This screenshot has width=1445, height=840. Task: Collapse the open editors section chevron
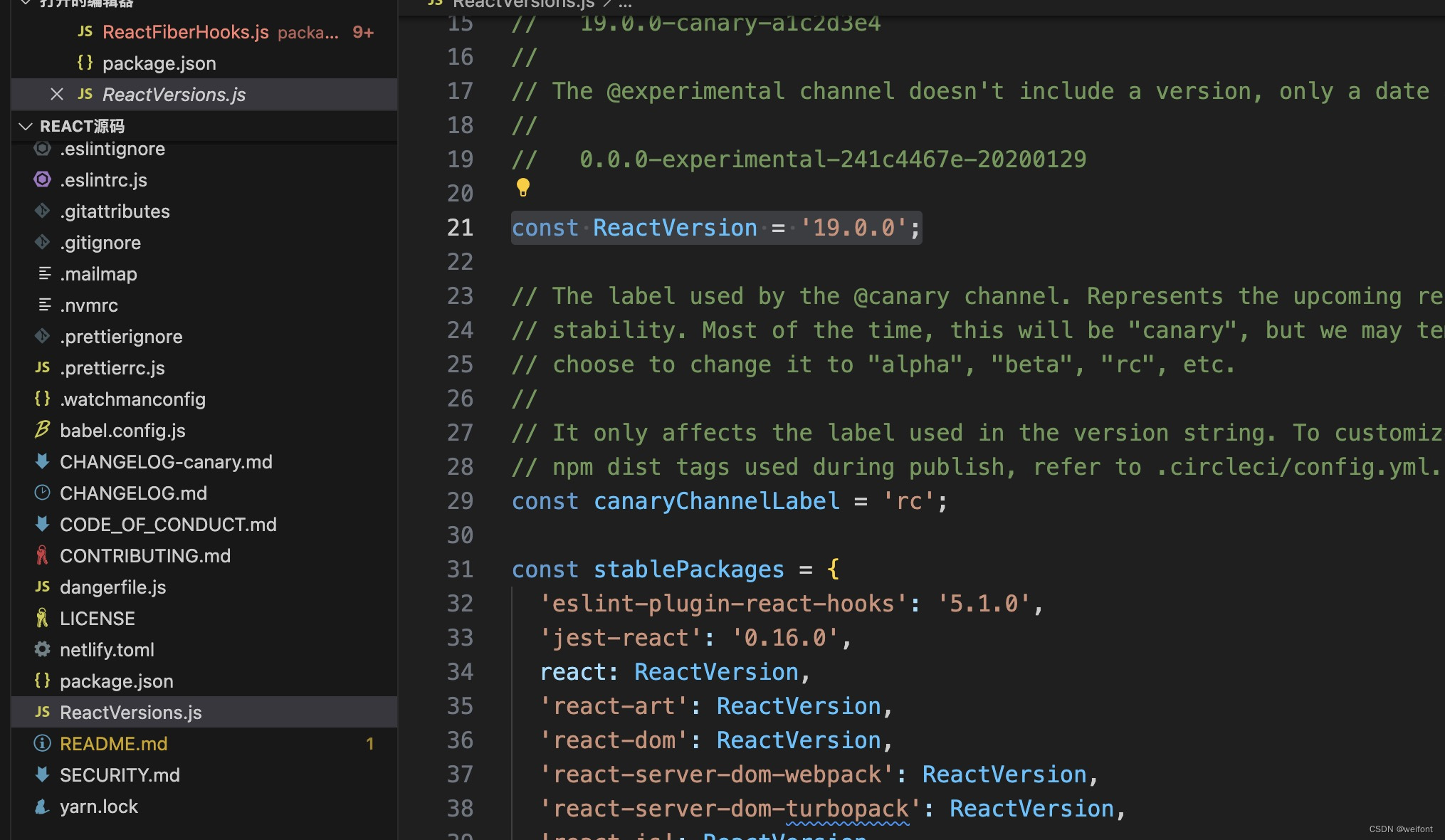[26, 3]
